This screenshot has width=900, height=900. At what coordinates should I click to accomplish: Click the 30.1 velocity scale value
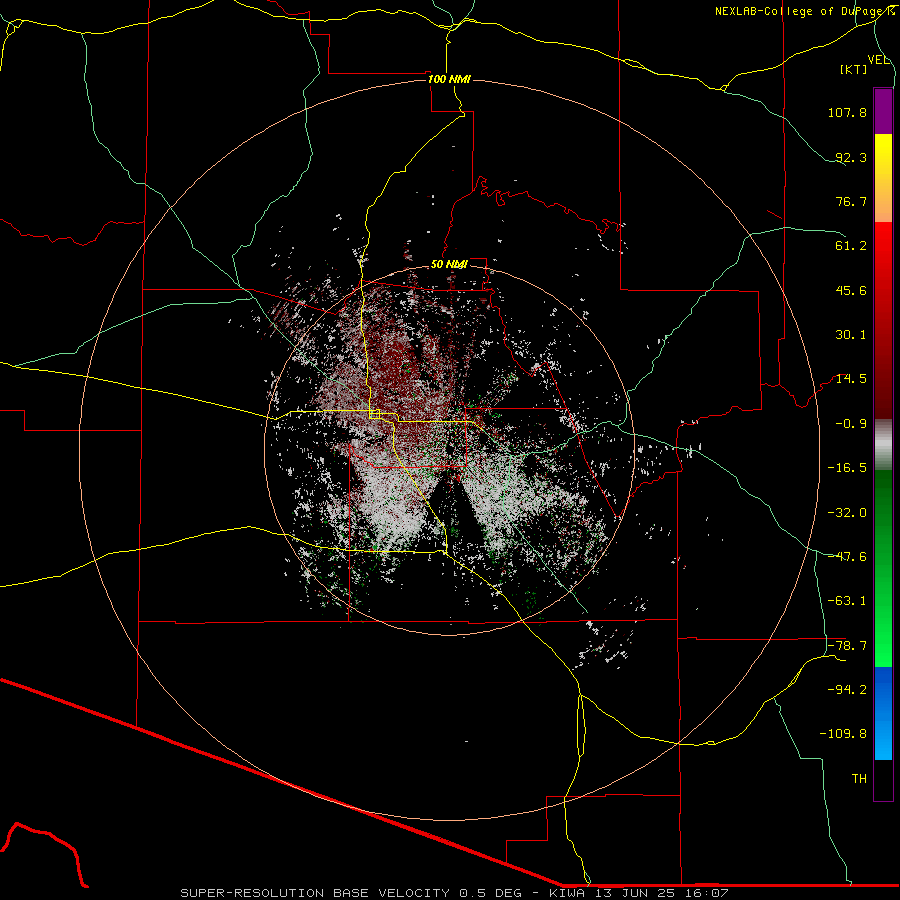click(x=851, y=335)
